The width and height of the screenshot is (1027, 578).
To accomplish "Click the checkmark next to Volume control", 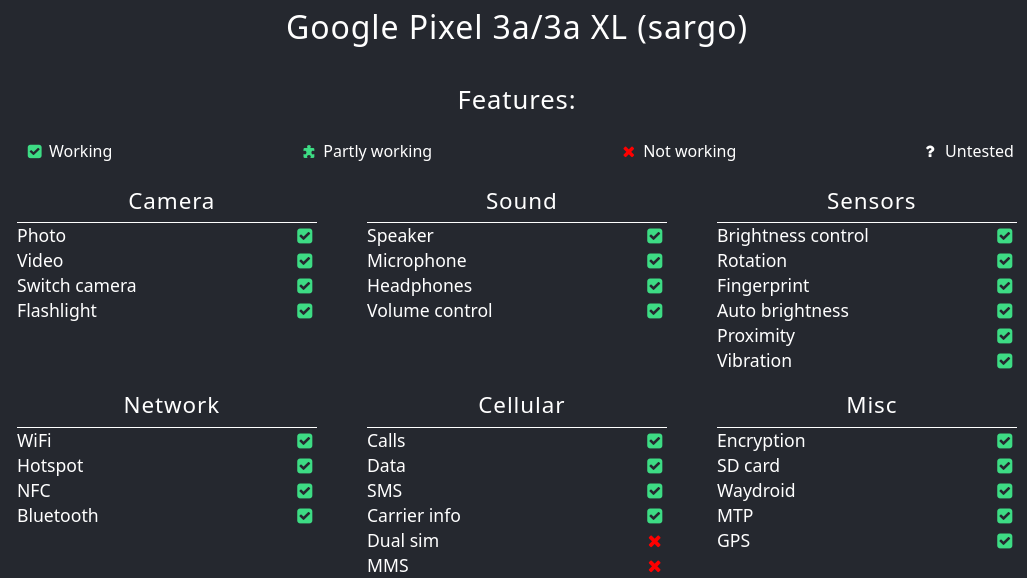I will click(655, 311).
